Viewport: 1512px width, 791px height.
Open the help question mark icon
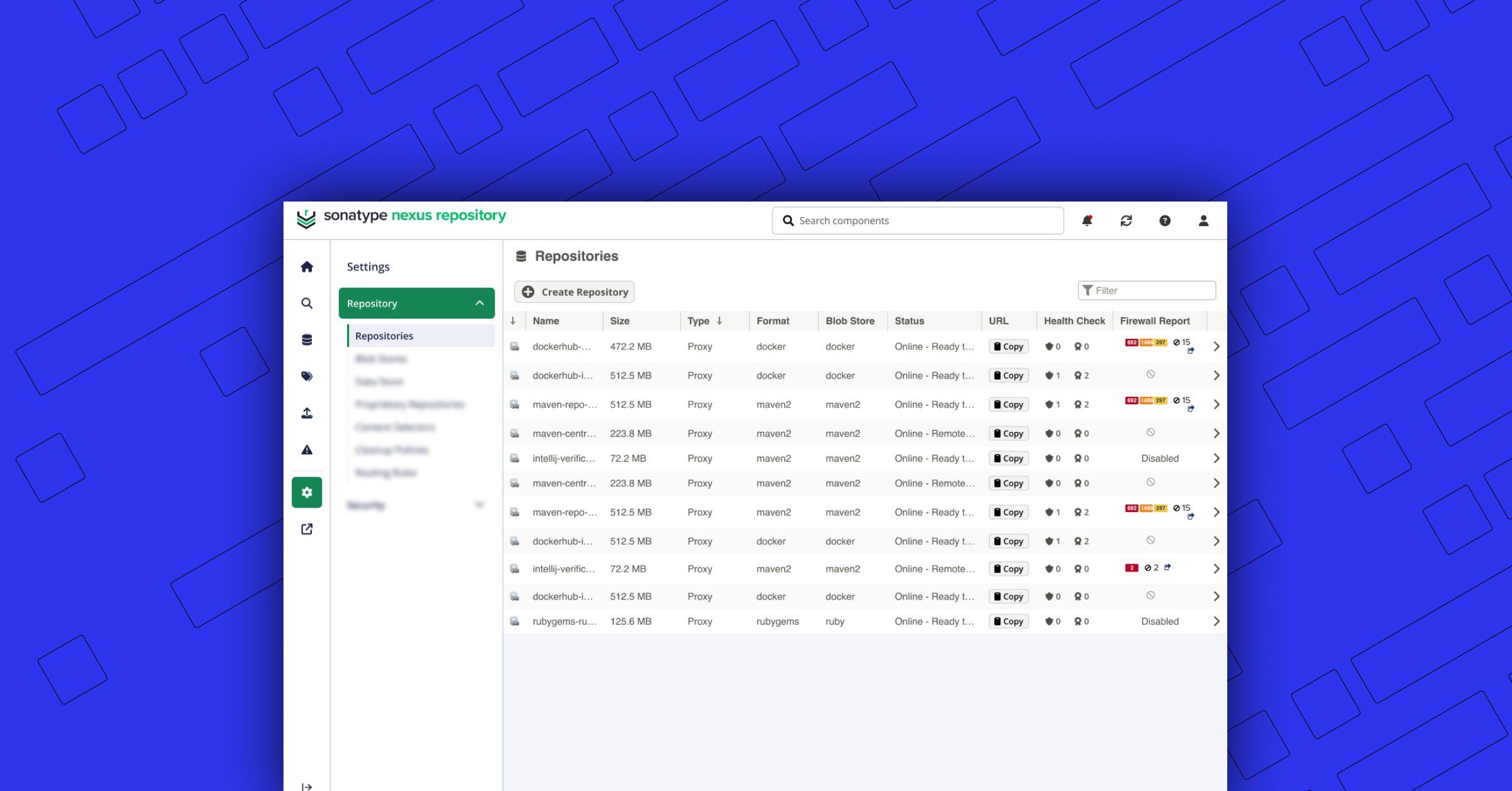[1165, 220]
